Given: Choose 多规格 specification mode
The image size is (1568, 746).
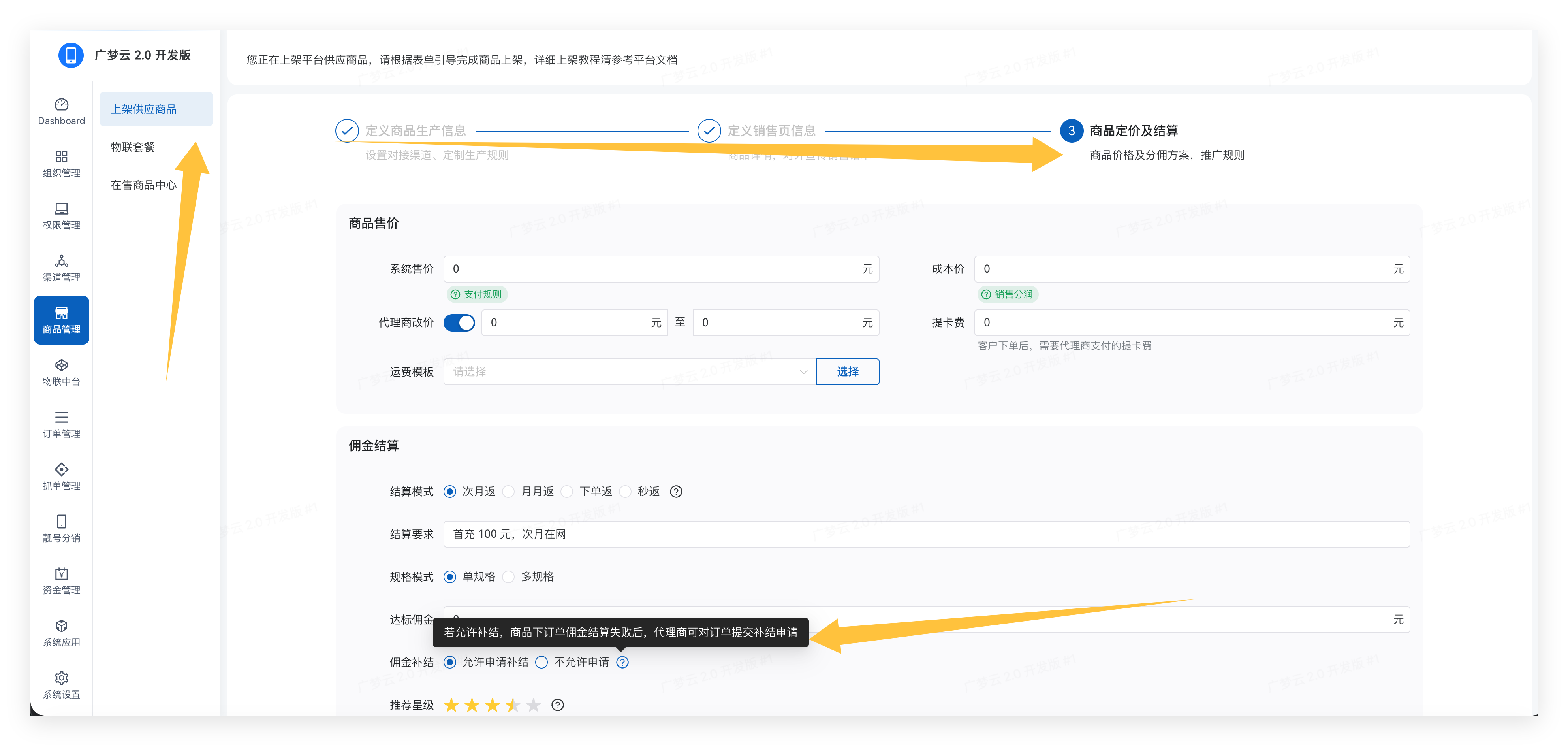Looking at the screenshot, I should point(509,577).
